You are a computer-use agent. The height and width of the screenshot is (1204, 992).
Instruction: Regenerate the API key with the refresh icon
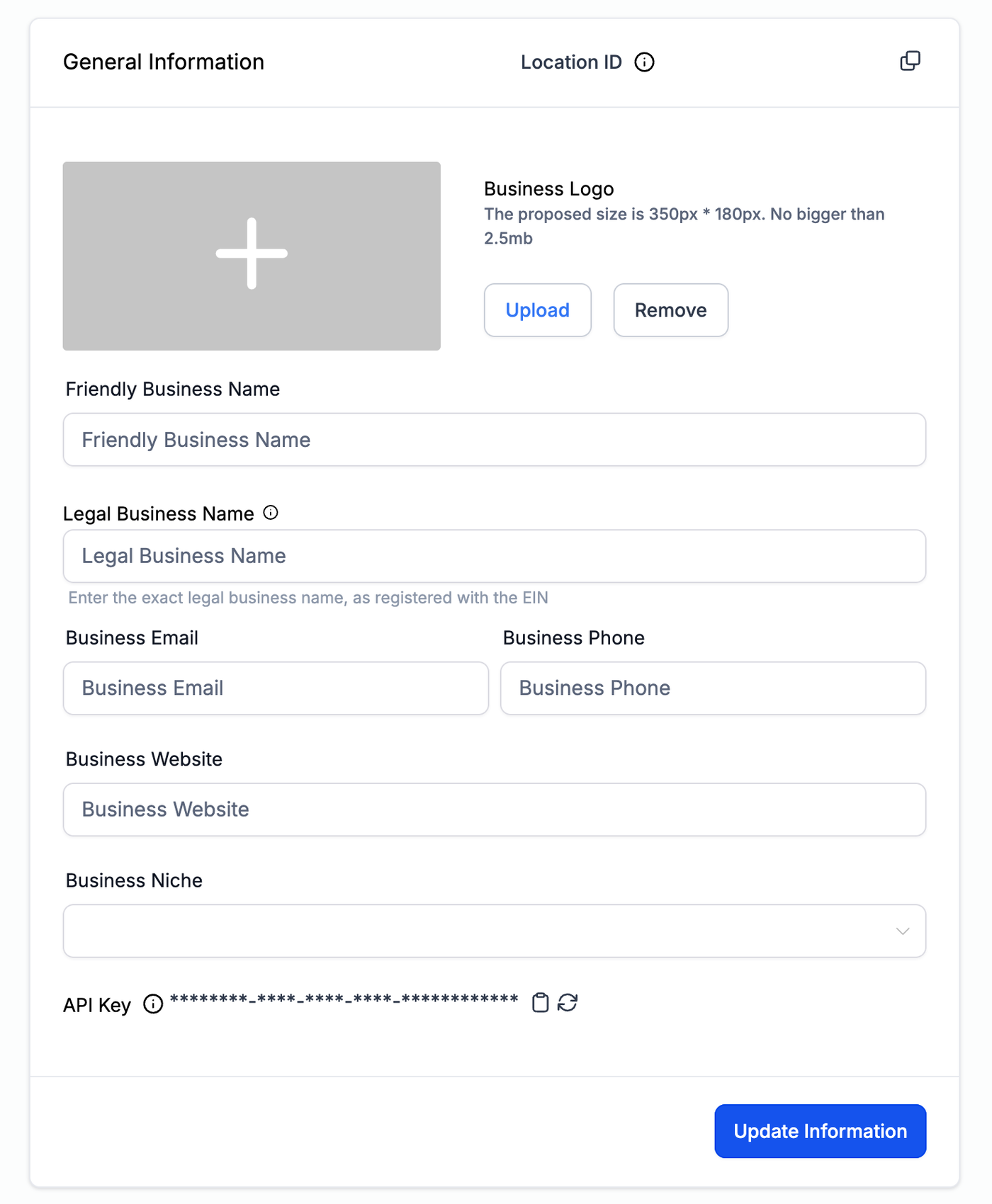click(568, 1002)
